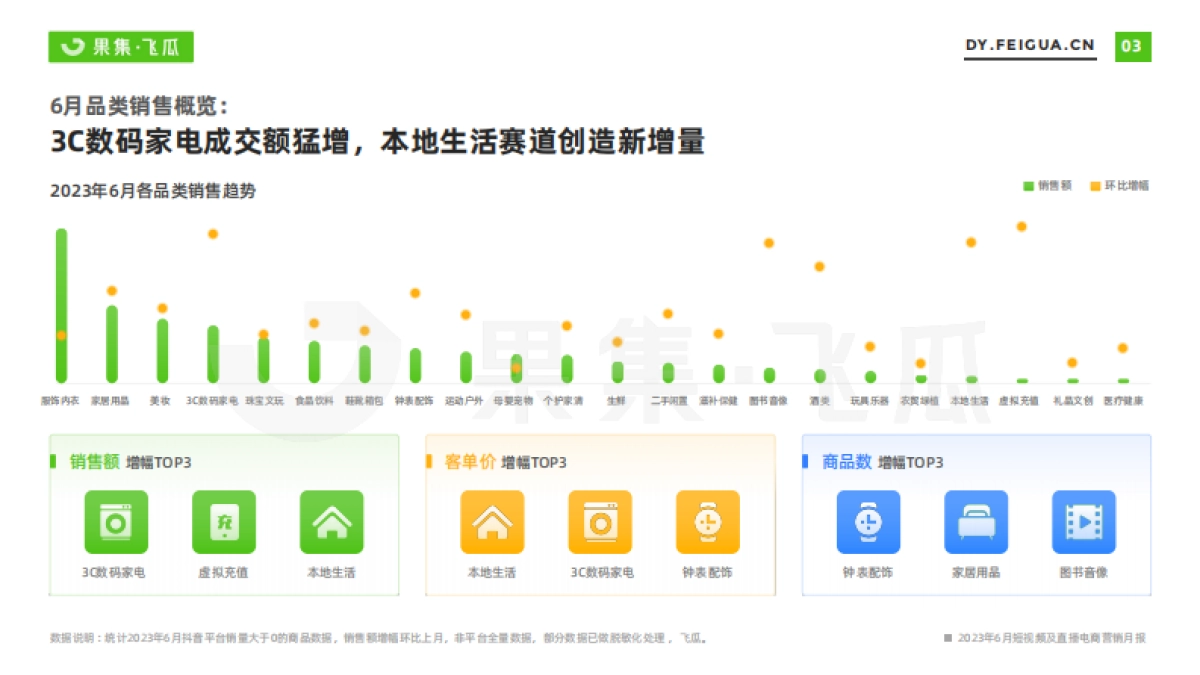
Task: Open the 图书音像 media player icon
Action: tap(1085, 521)
